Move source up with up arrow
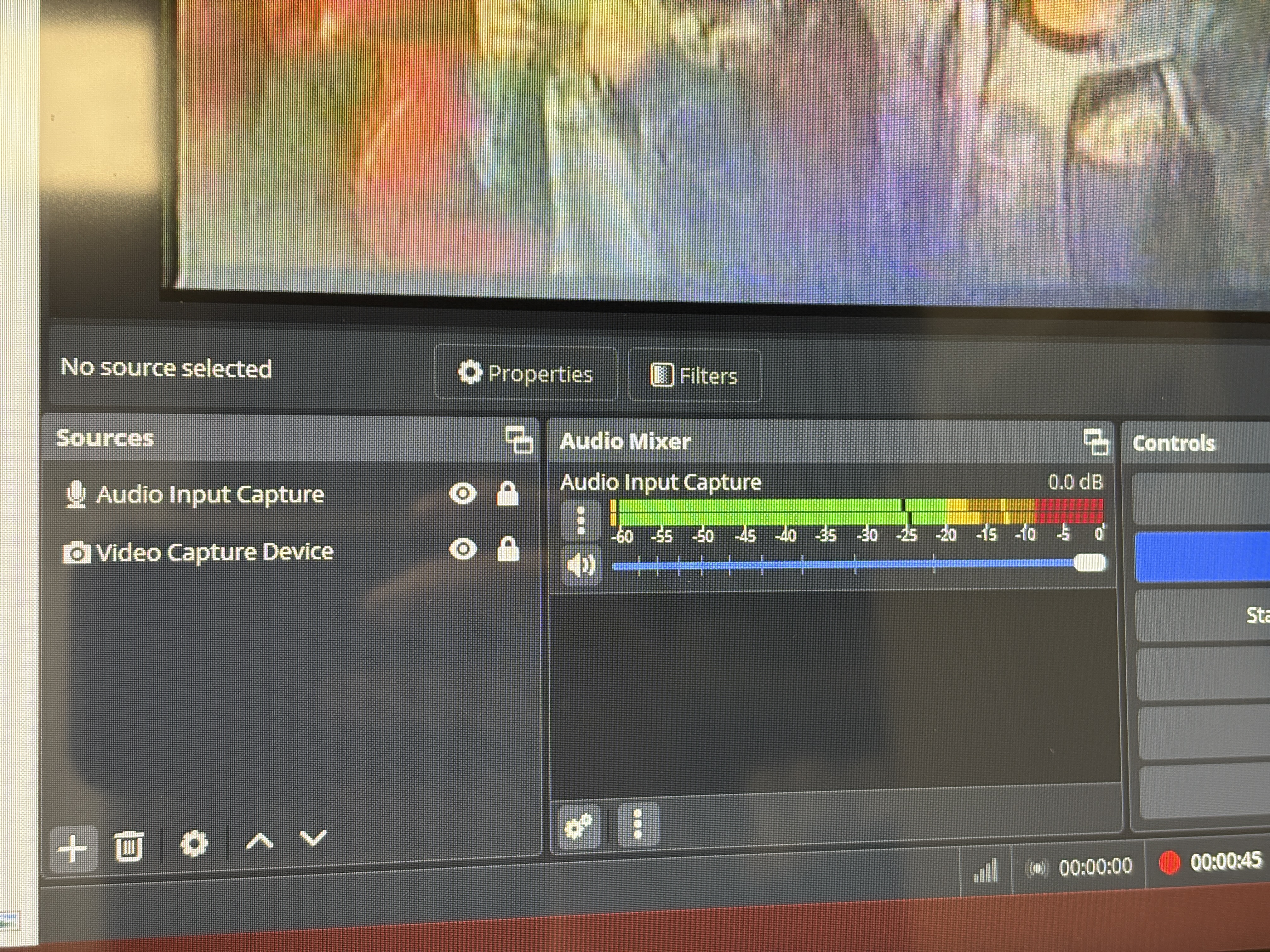Image resolution: width=1270 pixels, height=952 pixels. [260, 841]
